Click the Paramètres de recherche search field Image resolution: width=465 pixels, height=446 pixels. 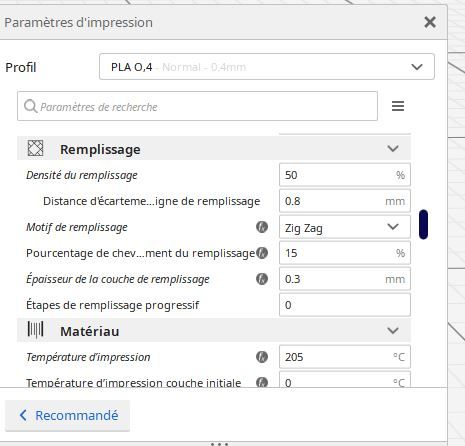coord(197,106)
